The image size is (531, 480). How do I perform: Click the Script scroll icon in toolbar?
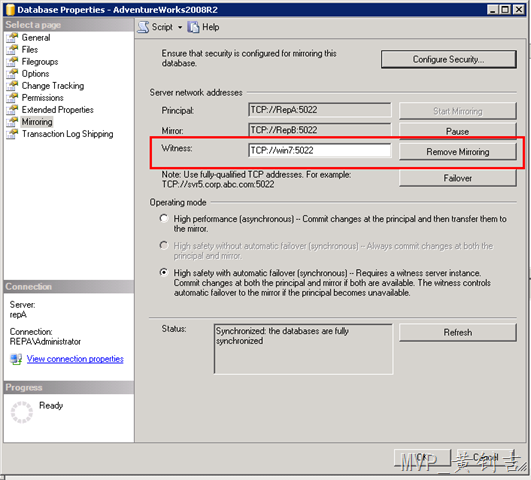pos(143,27)
